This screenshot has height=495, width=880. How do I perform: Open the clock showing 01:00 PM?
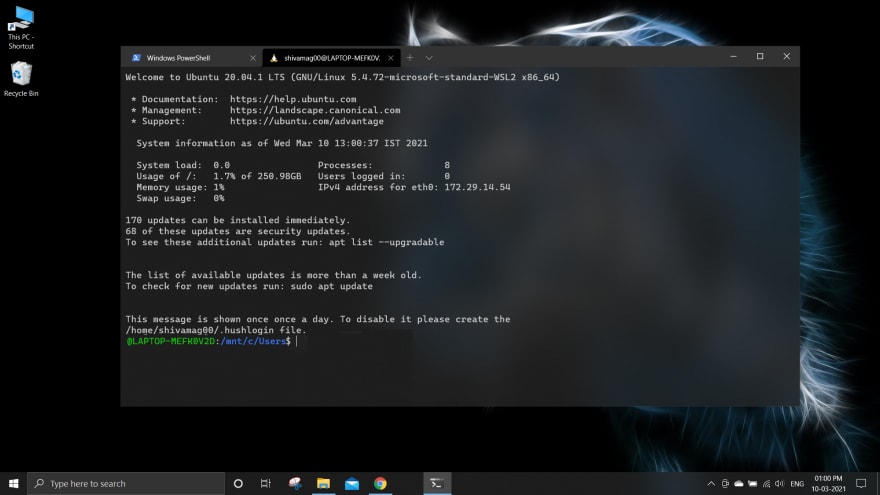pyautogui.click(x=828, y=483)
